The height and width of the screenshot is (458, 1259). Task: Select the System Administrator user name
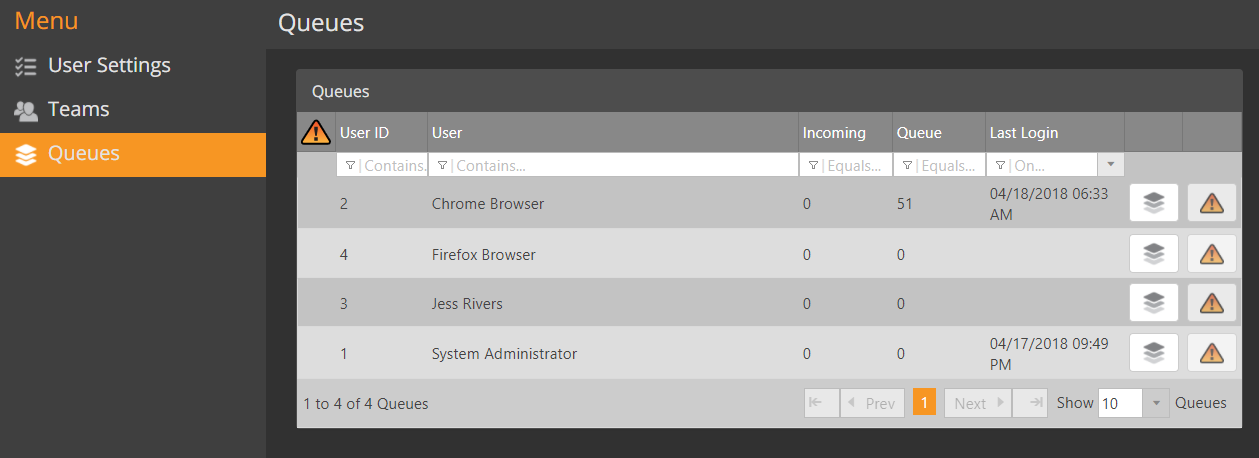[504, 353]
